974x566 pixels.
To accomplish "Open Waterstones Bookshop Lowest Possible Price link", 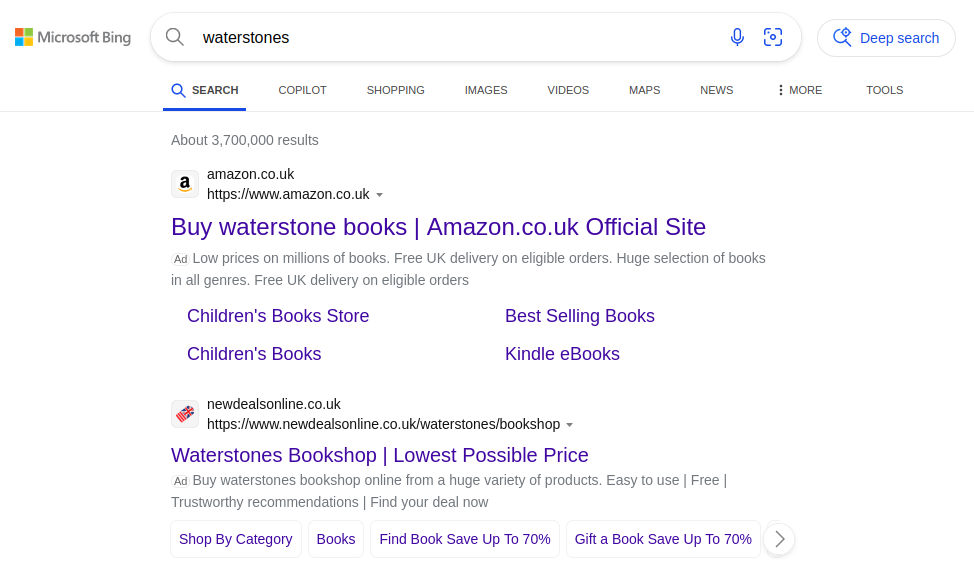I will 380,455.
